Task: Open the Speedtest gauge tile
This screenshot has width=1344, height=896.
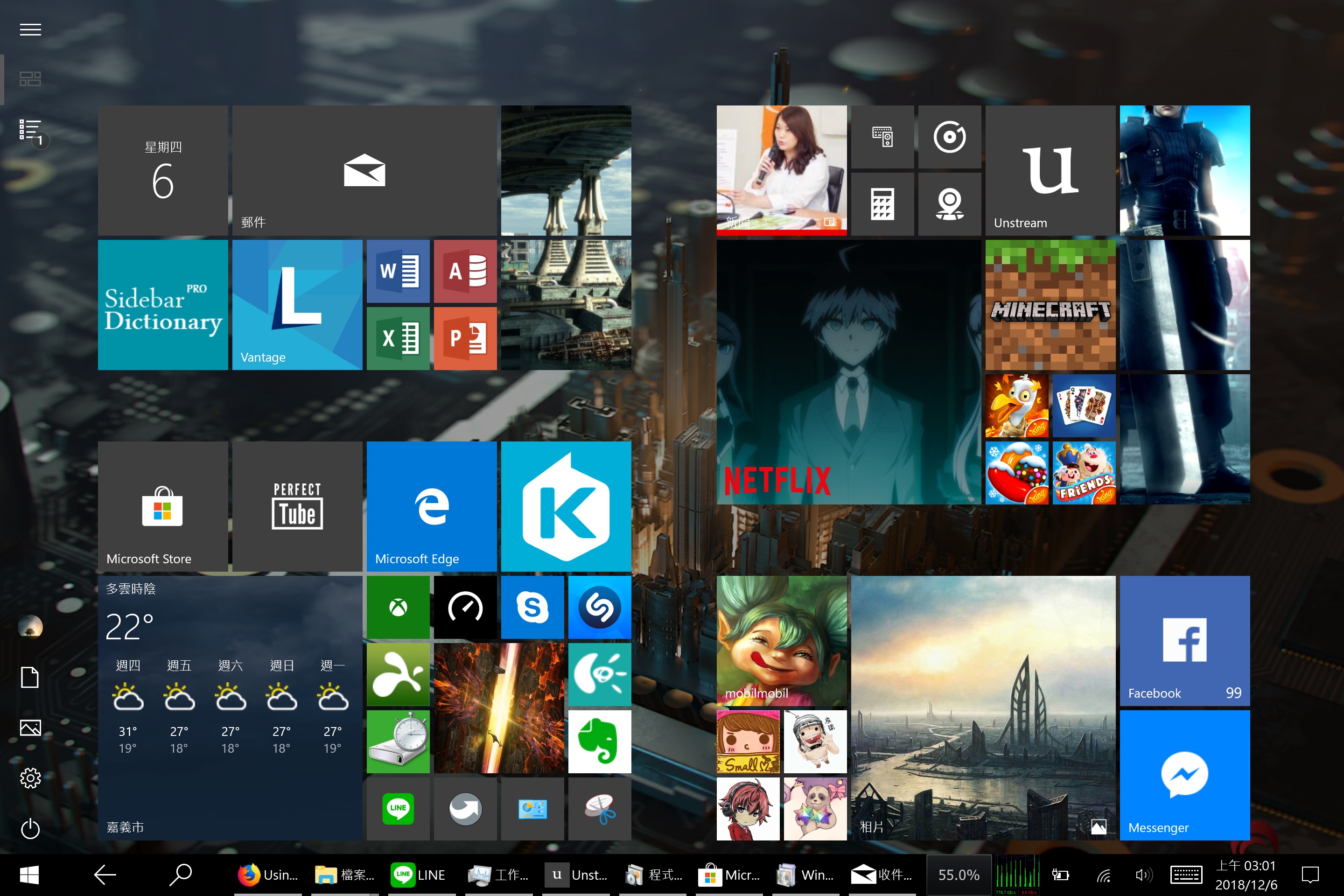Action: pos(465,607)
